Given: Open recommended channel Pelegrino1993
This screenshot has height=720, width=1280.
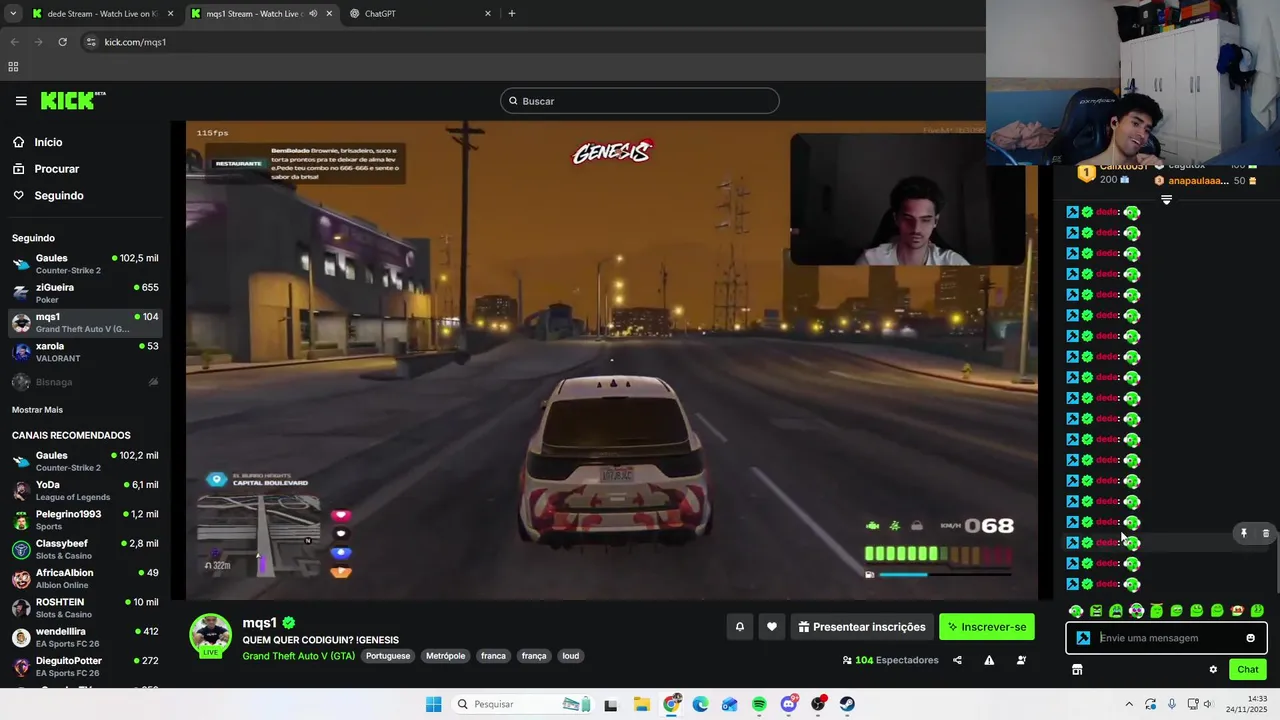Looking at the screenshot, I should [85, 520].
